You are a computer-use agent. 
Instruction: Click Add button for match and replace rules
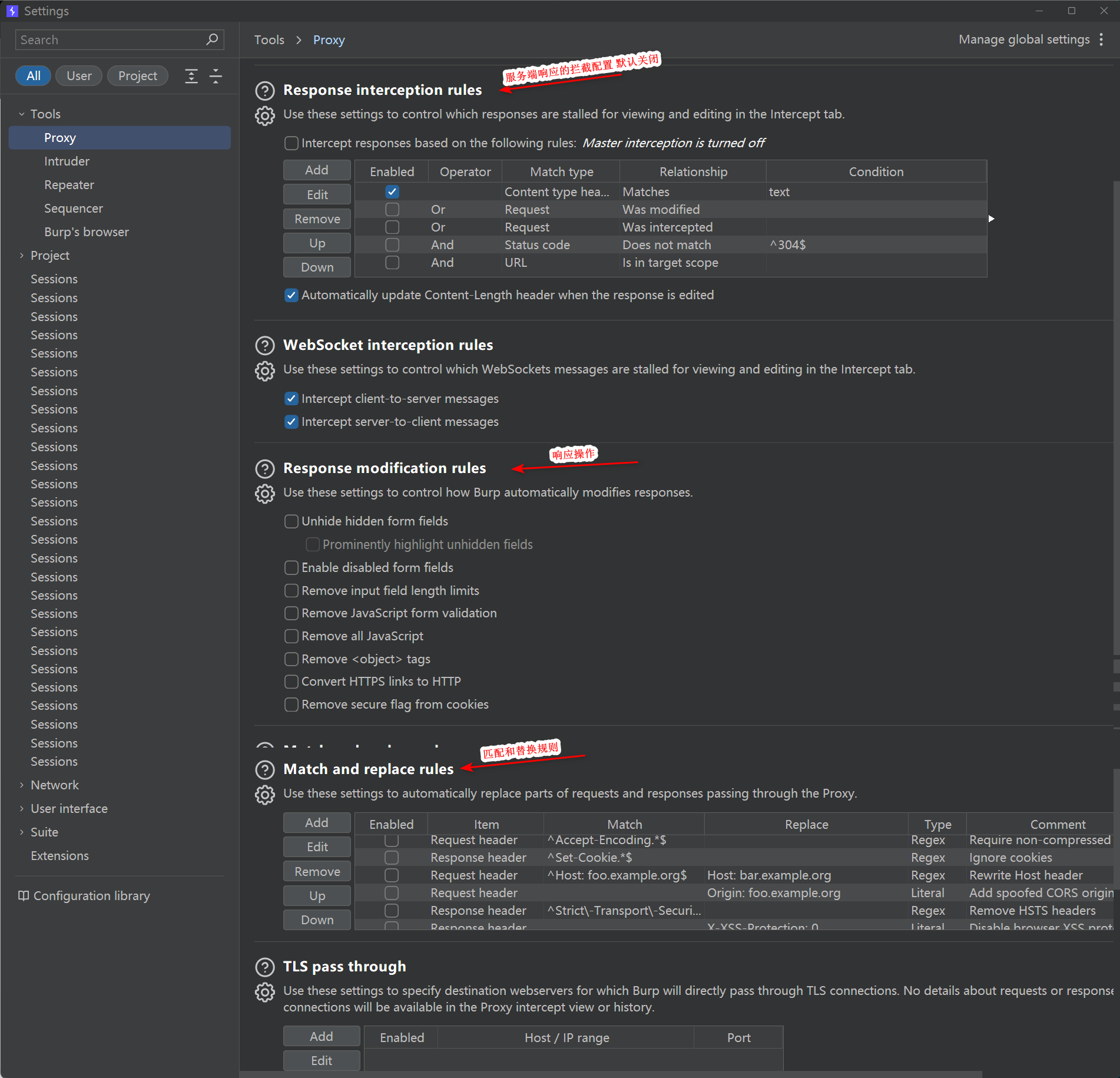point(317,823)
